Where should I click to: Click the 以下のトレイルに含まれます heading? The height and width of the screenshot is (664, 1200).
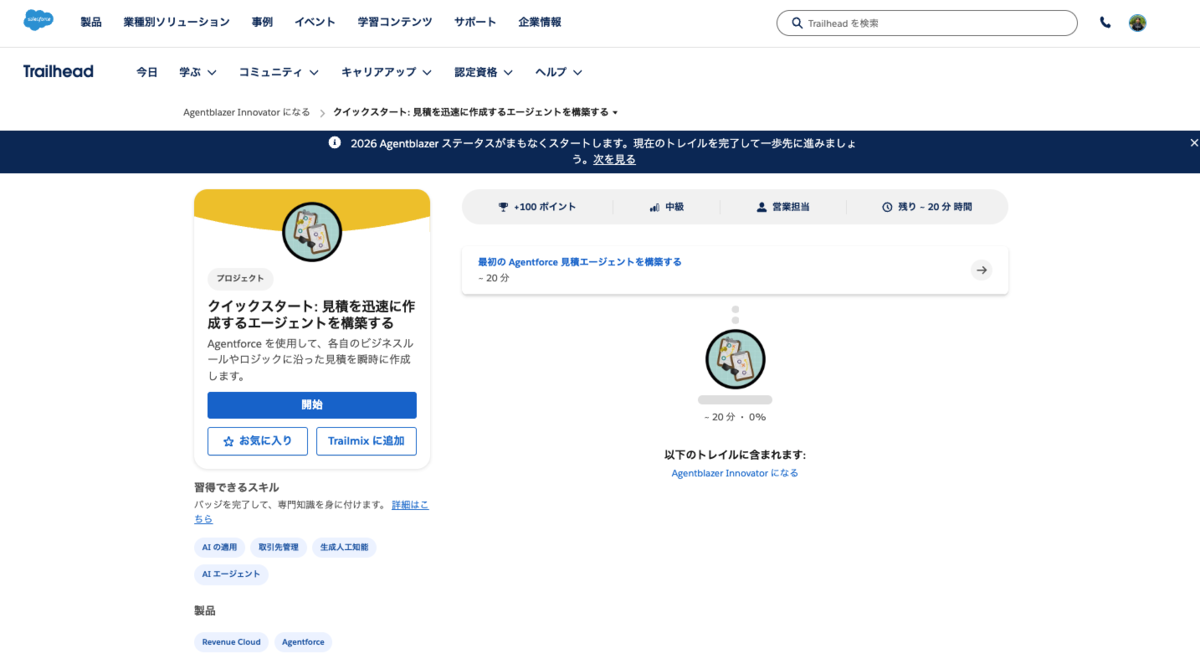[735, 455]
